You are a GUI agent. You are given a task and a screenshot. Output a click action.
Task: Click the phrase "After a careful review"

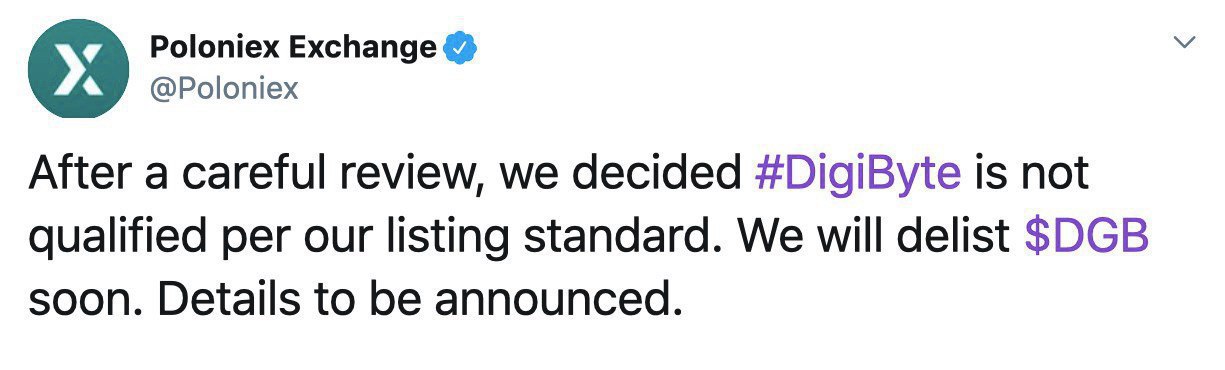pyautogui.click(x=256, y=175)
